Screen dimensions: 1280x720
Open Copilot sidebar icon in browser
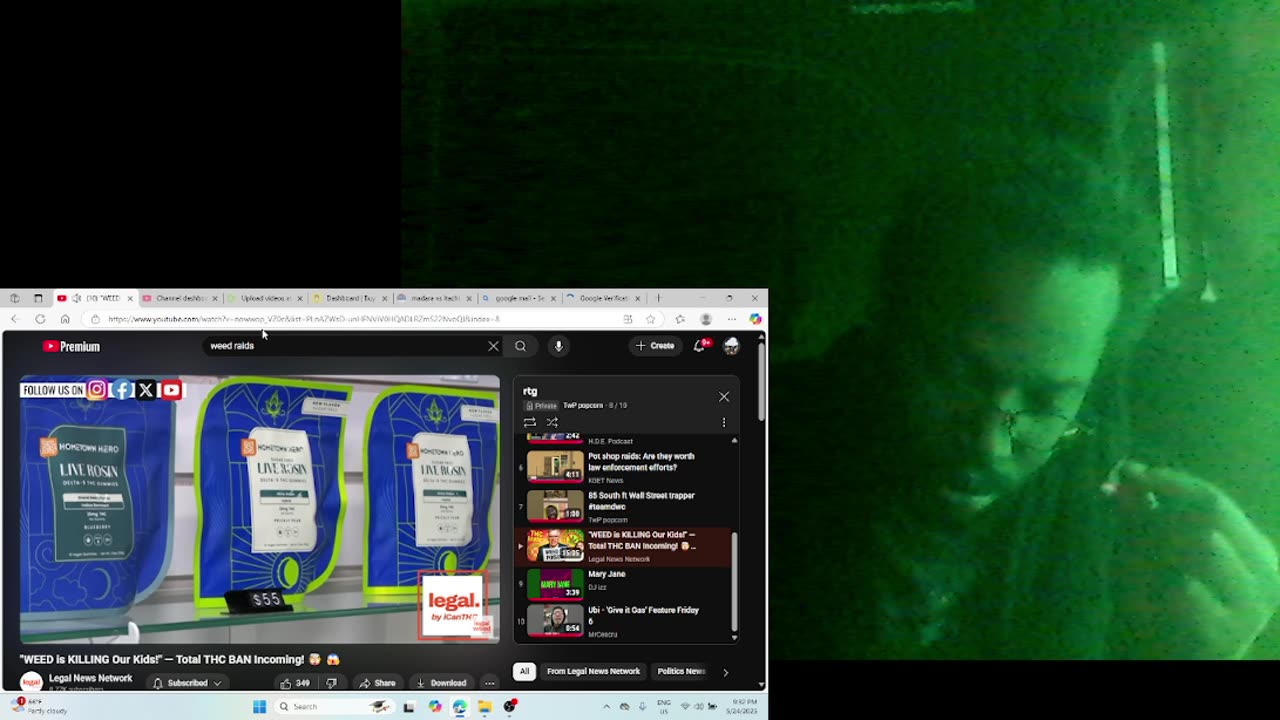[x=755, y=319]
